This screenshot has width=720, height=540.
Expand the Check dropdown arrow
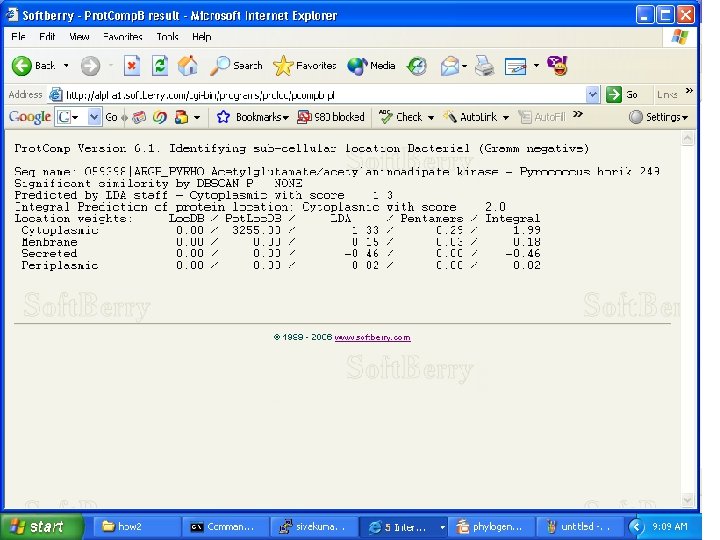pos(431,118)
